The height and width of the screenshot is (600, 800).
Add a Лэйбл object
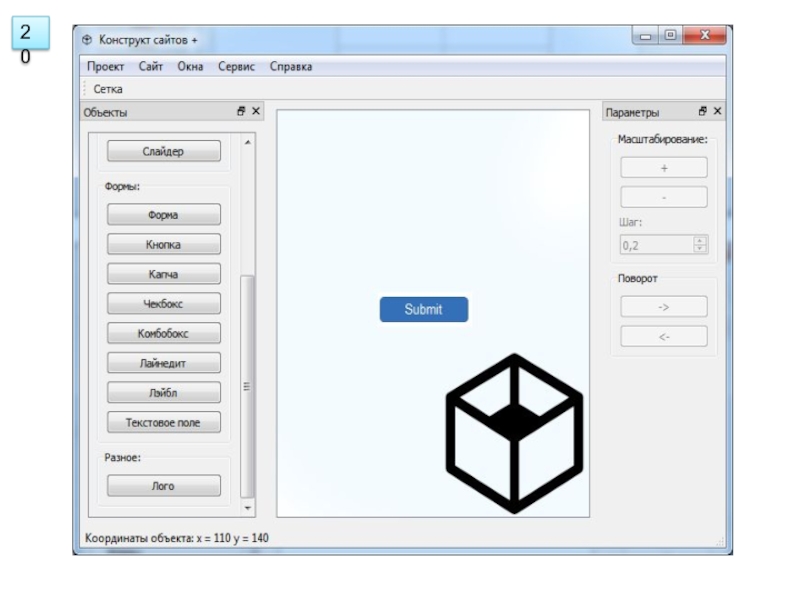point(164,392)
